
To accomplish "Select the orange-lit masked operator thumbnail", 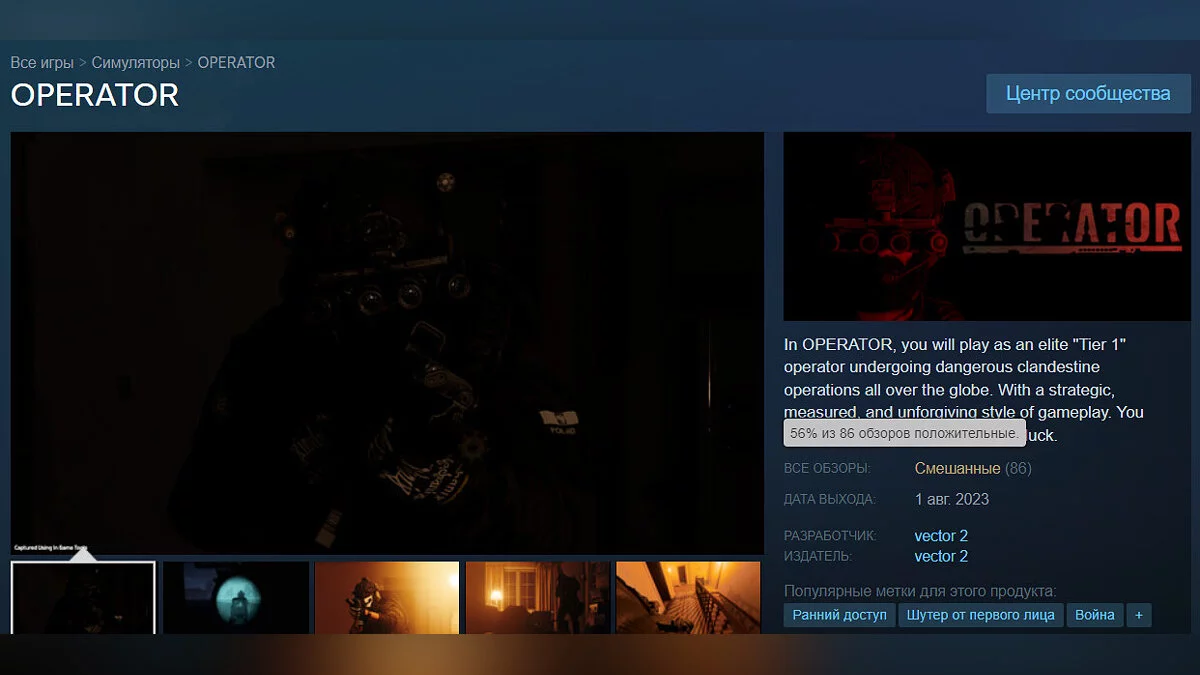I will (387, 597).
